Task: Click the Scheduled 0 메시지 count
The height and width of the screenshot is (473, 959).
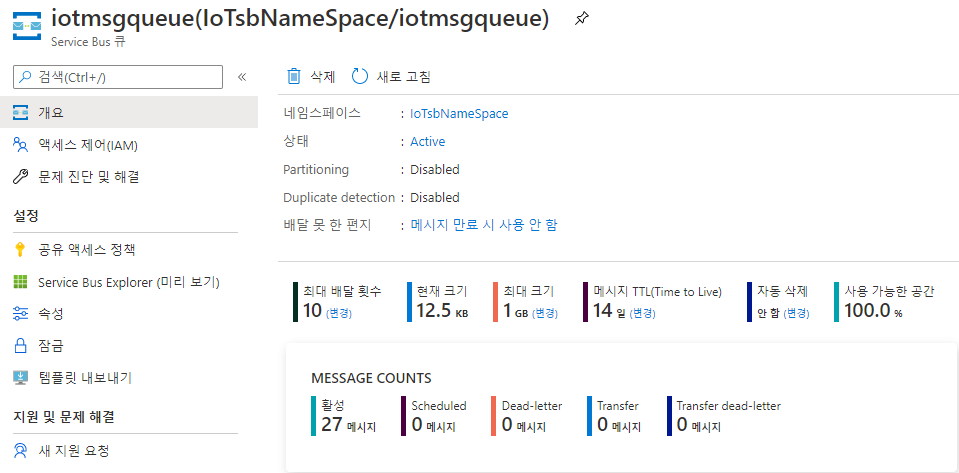Action: 434,425
